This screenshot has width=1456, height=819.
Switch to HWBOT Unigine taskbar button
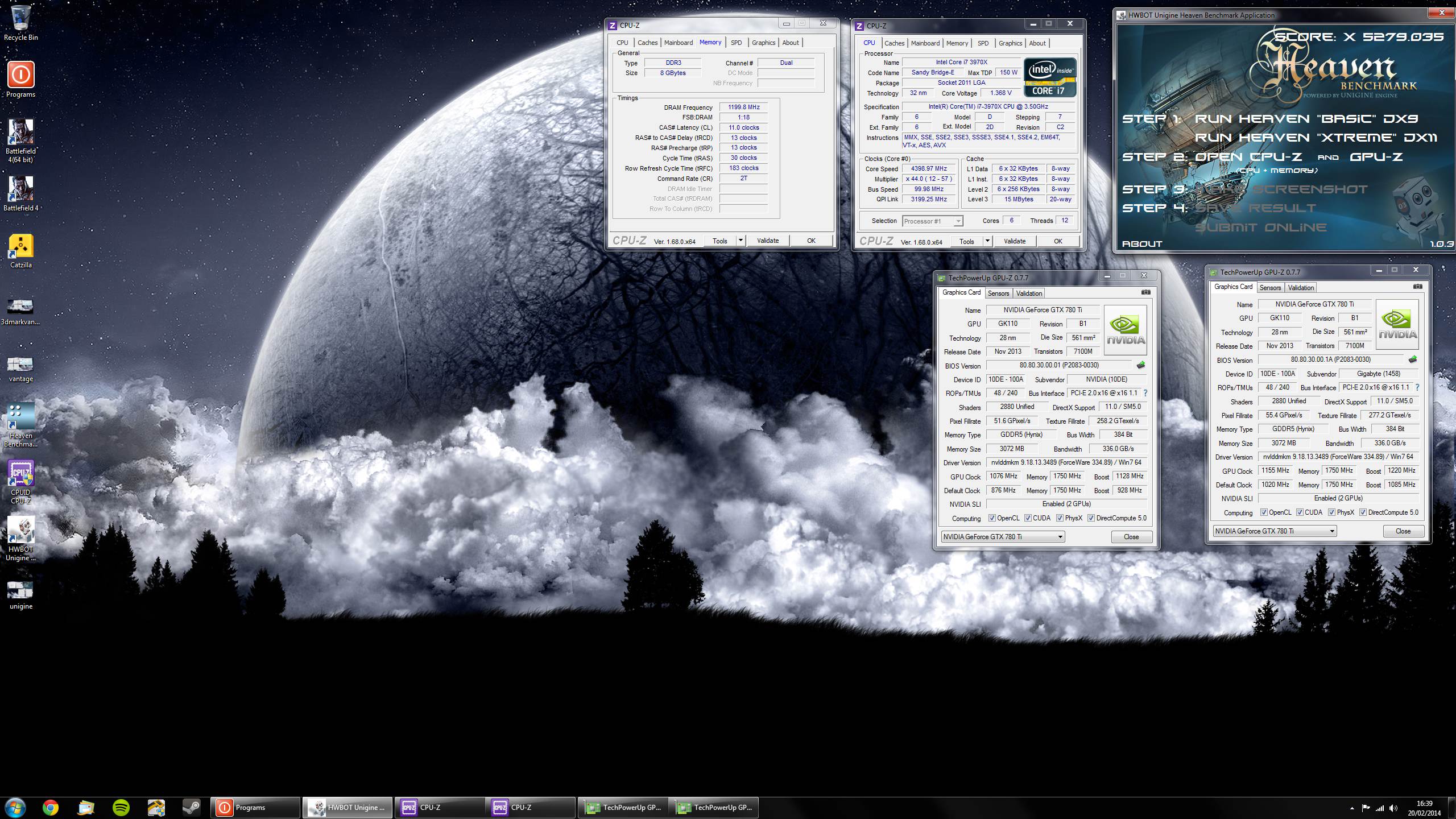347,807
